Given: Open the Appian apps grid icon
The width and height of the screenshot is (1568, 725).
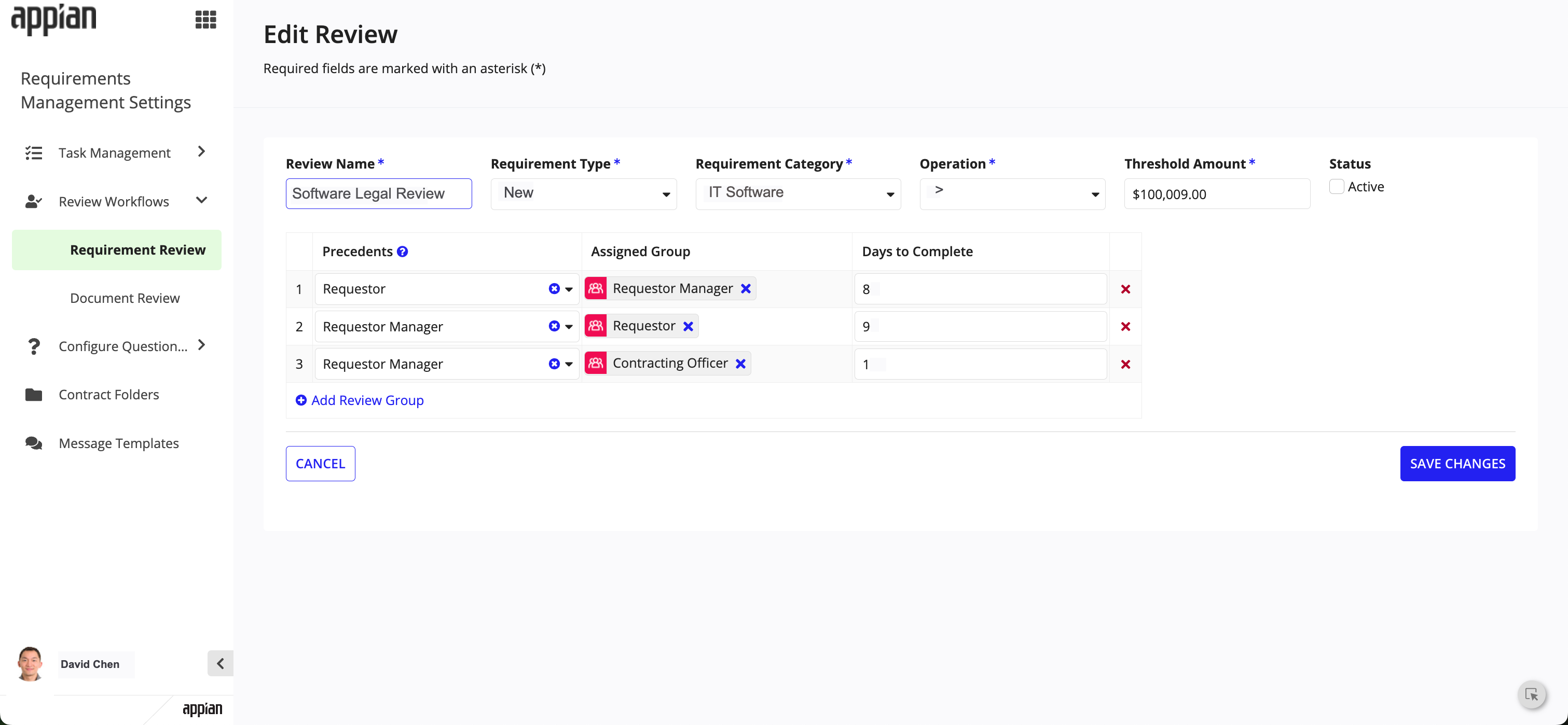Looking at the screenshot, I should 206,20.
